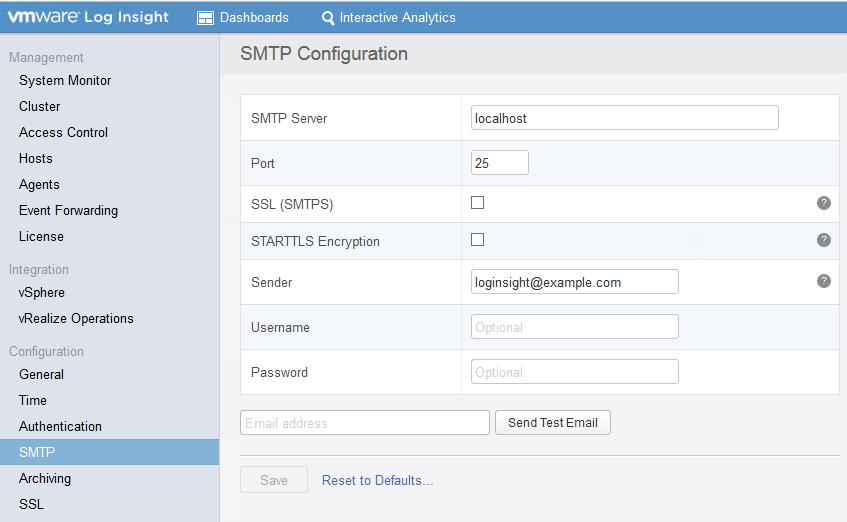Click the SMTP Server field containing localhost
The image size is (847, 522).
pyautogui.click(x=624, y=118)
